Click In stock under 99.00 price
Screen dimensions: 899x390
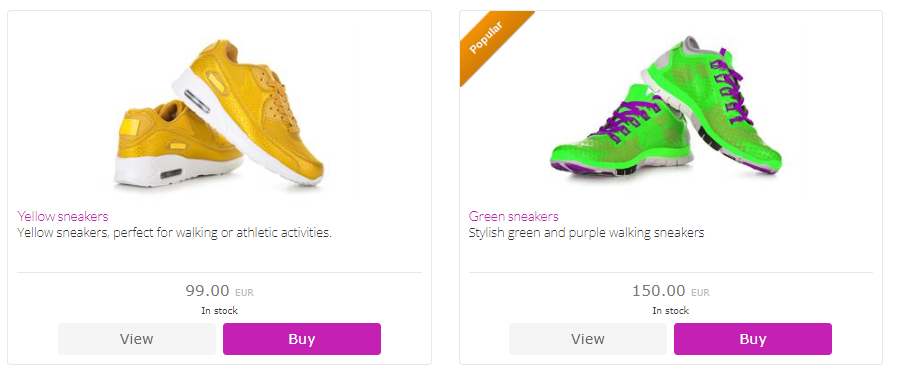tap(219, 311)
